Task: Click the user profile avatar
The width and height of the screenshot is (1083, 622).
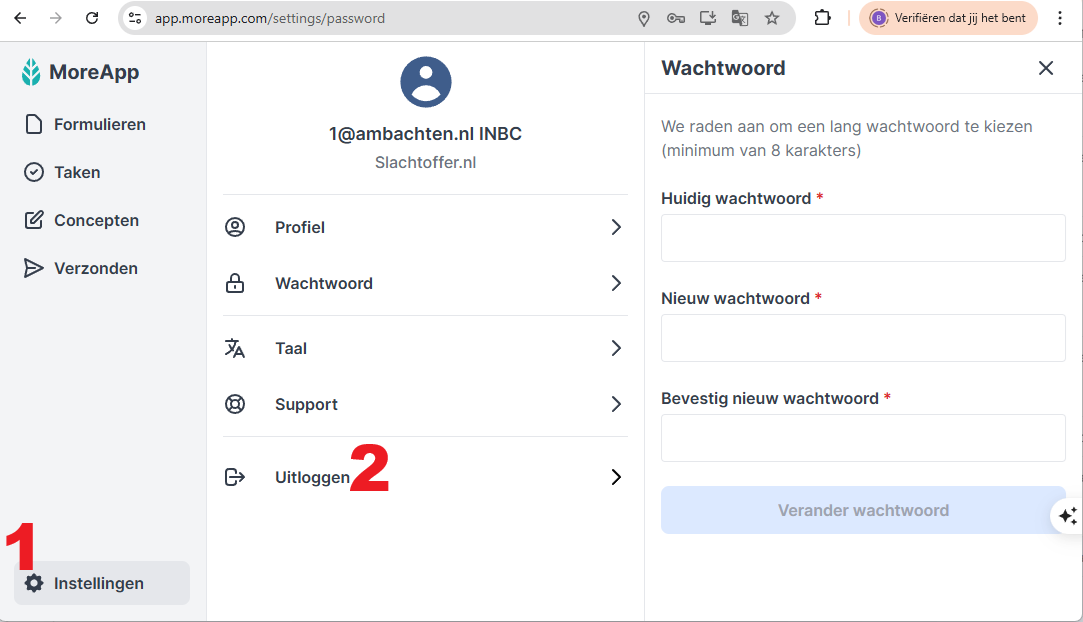Action: pos(425,82)
